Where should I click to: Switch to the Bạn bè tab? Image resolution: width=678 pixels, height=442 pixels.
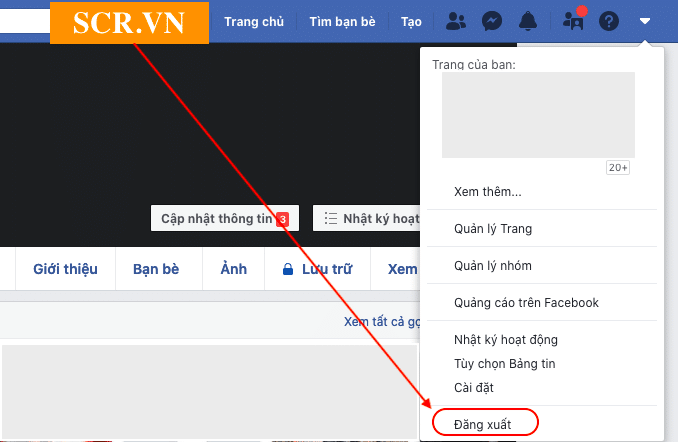(156, 269)
